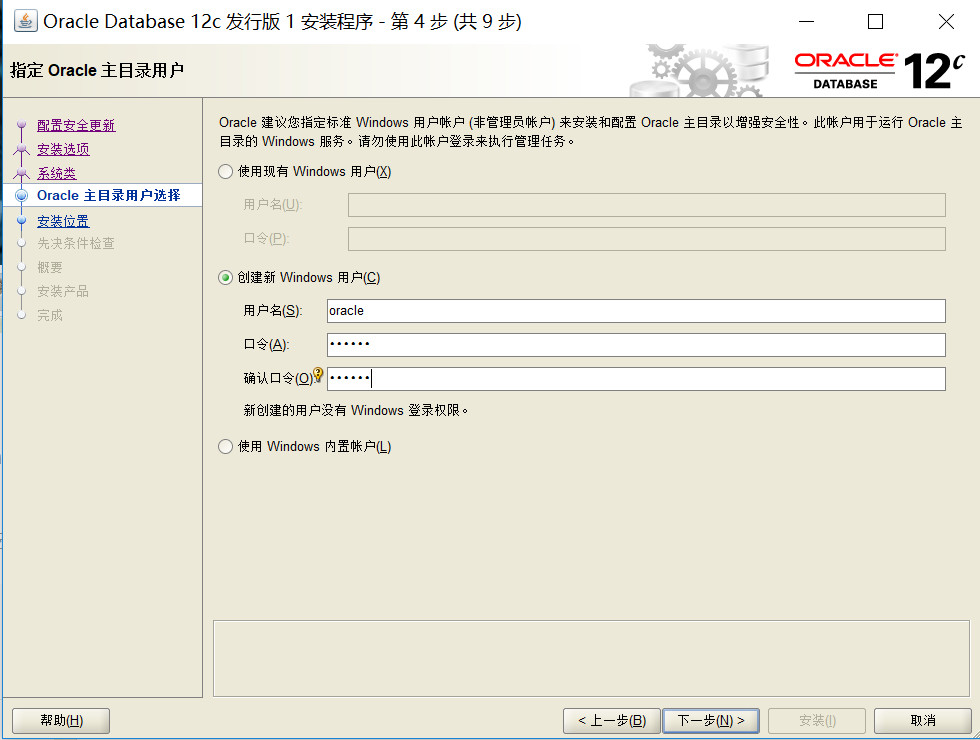The width and height of the screenshot is (980, 740).
Task: Select 创建新 Windows 用户 radio button
Action: [226, 277]
